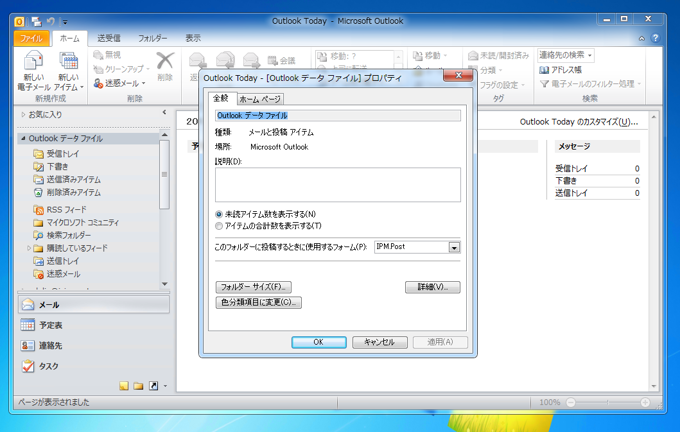Click the Folder List icon in navigation bar
Viewport: 680px width, 432px height.
[138, 386]
